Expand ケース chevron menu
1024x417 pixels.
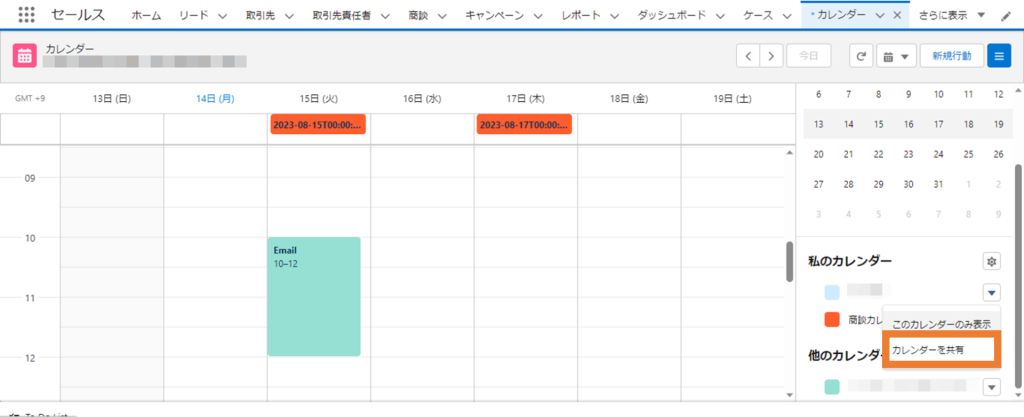786,16
